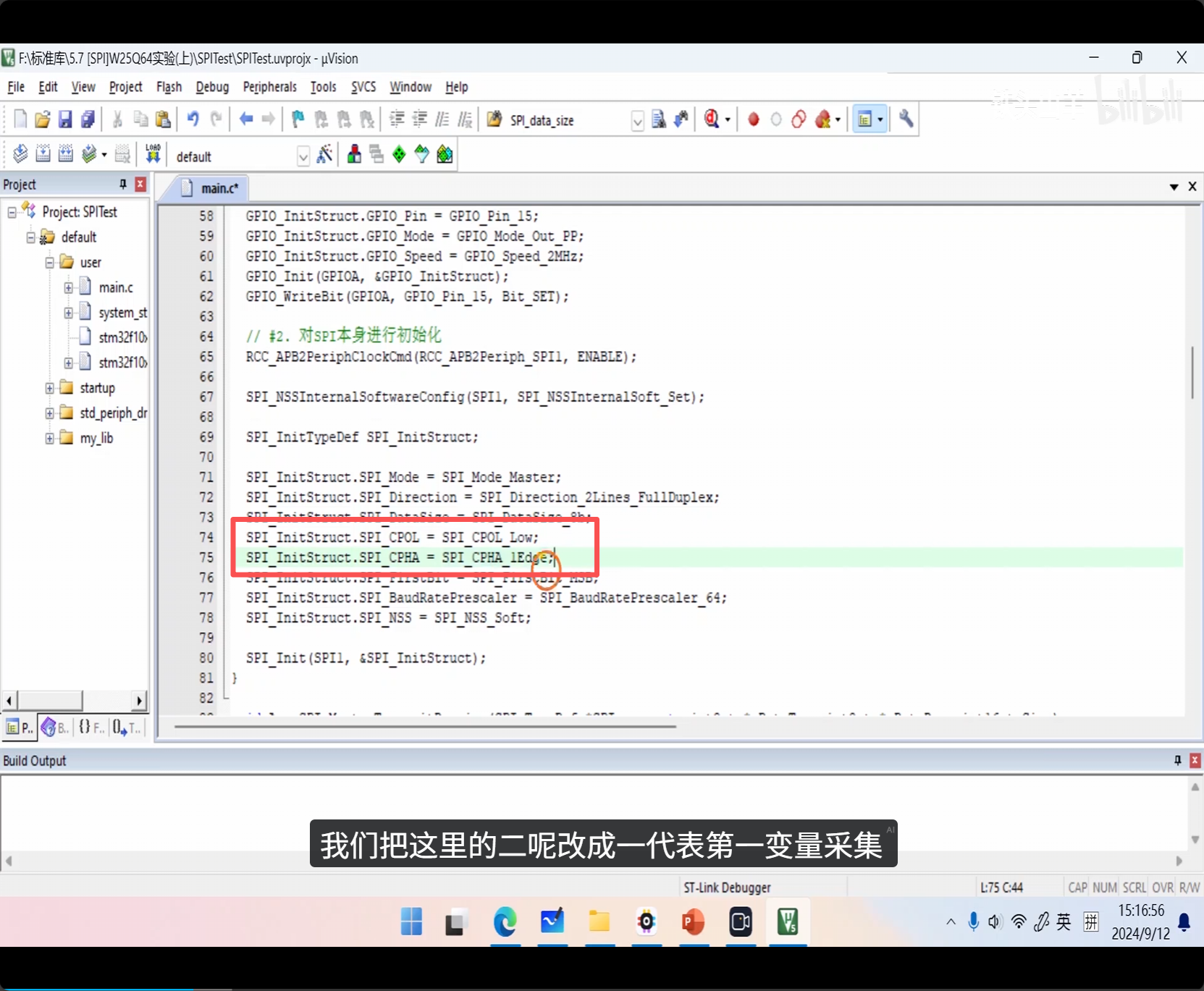Open the File menu
The width and height of the screenshot is (1204, 991).
click(16, 87)
